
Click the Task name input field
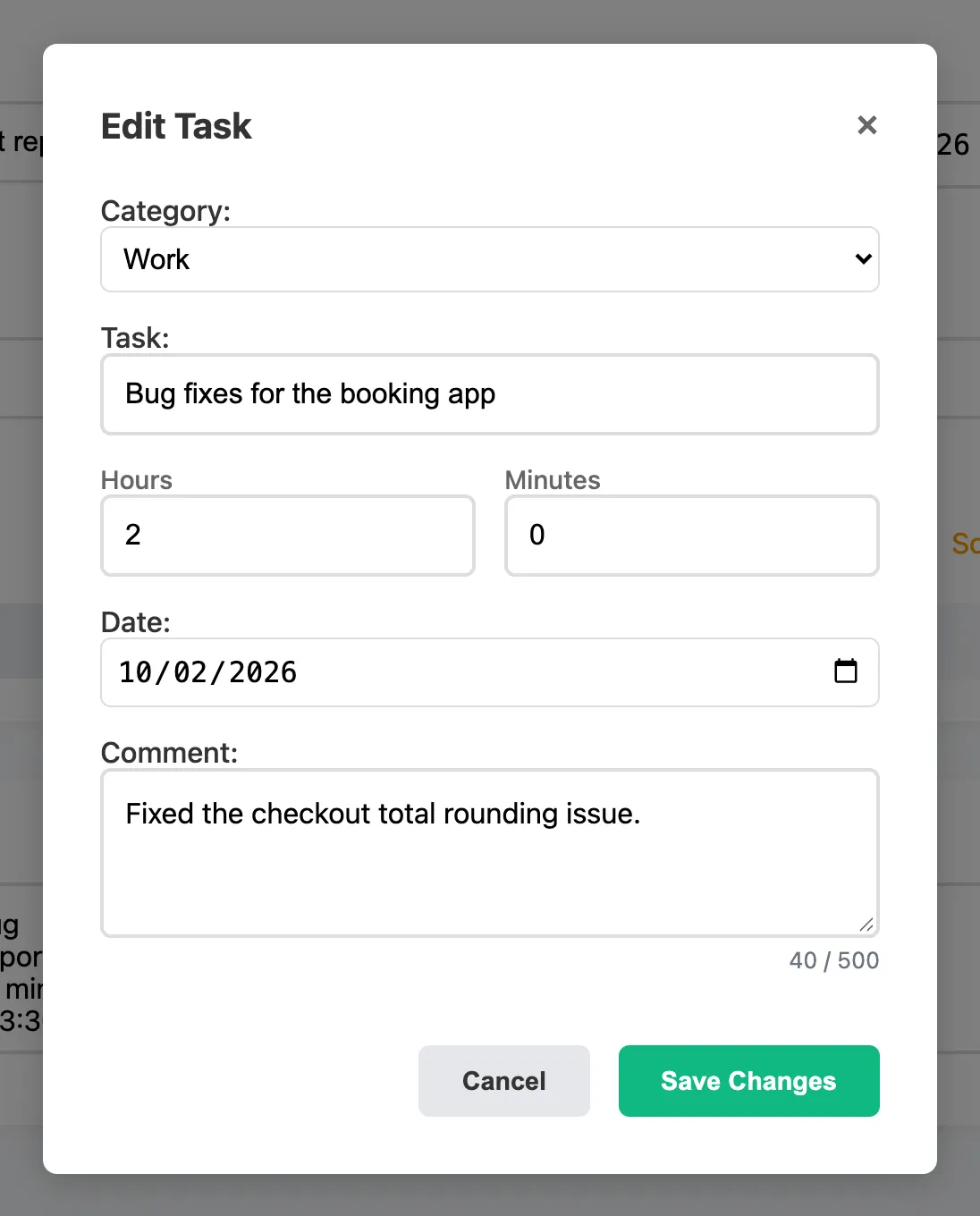(x=490, y=394)
